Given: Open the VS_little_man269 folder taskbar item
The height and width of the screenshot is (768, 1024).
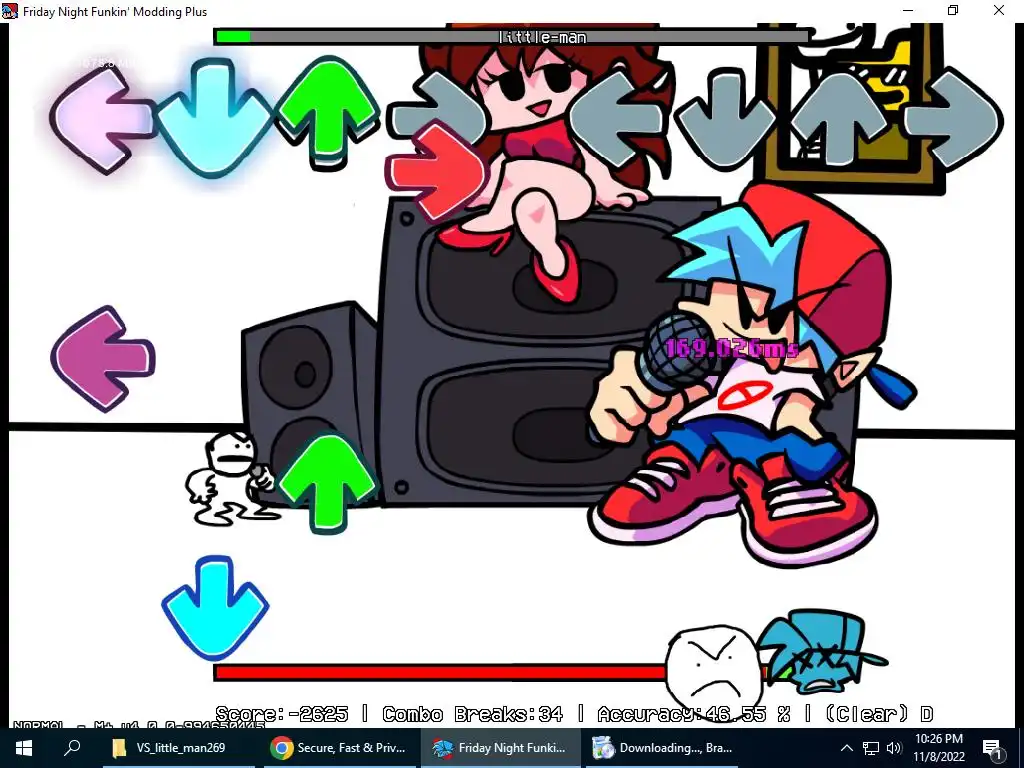Looking at the screenshot, I should click(179, 748).
